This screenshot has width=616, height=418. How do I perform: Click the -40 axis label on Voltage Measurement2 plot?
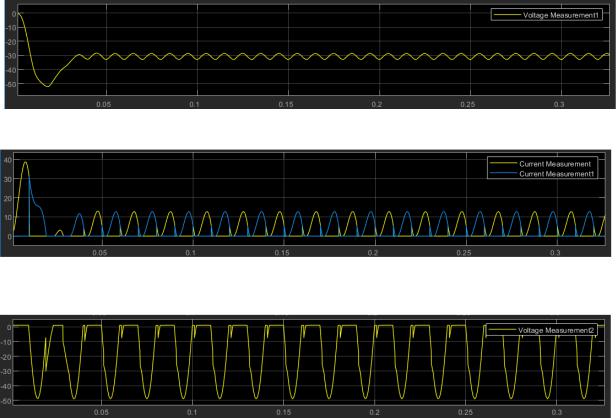click(x=7, y=386)
